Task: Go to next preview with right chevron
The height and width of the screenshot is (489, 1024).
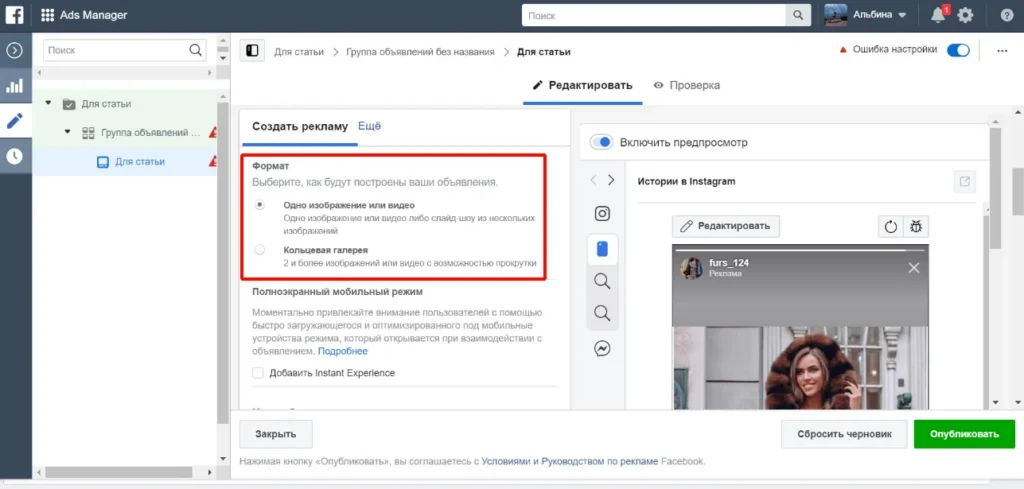Action: coord(611,180)
